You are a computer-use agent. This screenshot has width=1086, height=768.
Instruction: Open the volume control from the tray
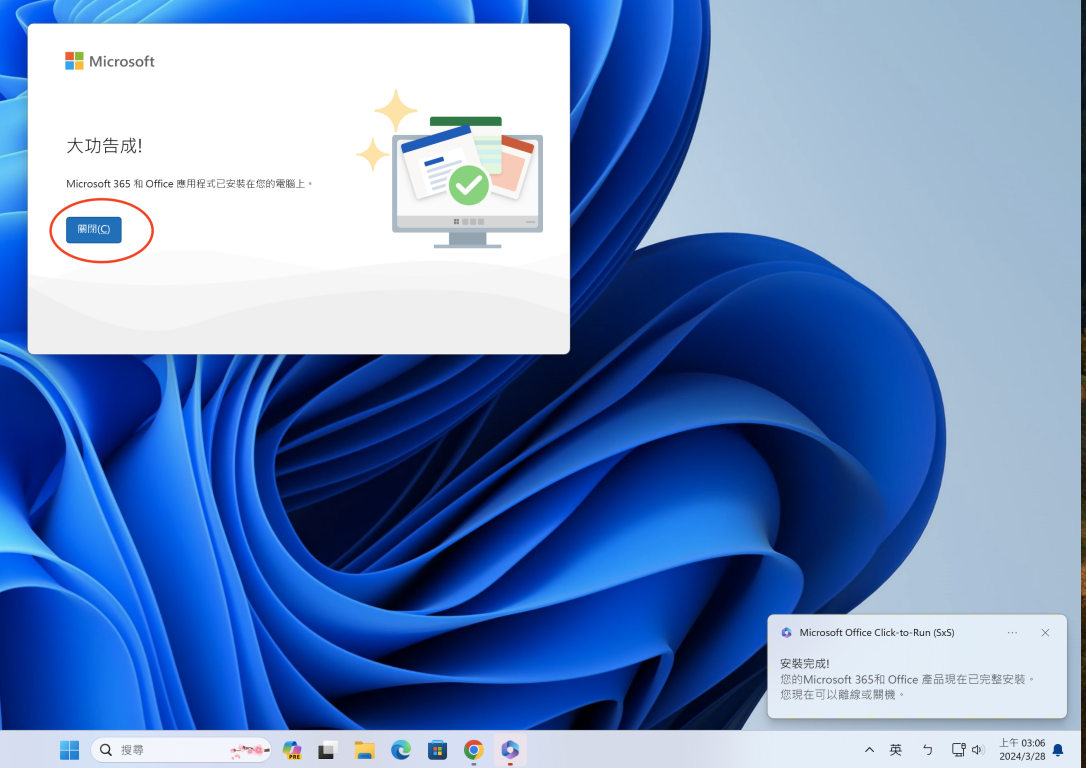click(x=978, y=750)
